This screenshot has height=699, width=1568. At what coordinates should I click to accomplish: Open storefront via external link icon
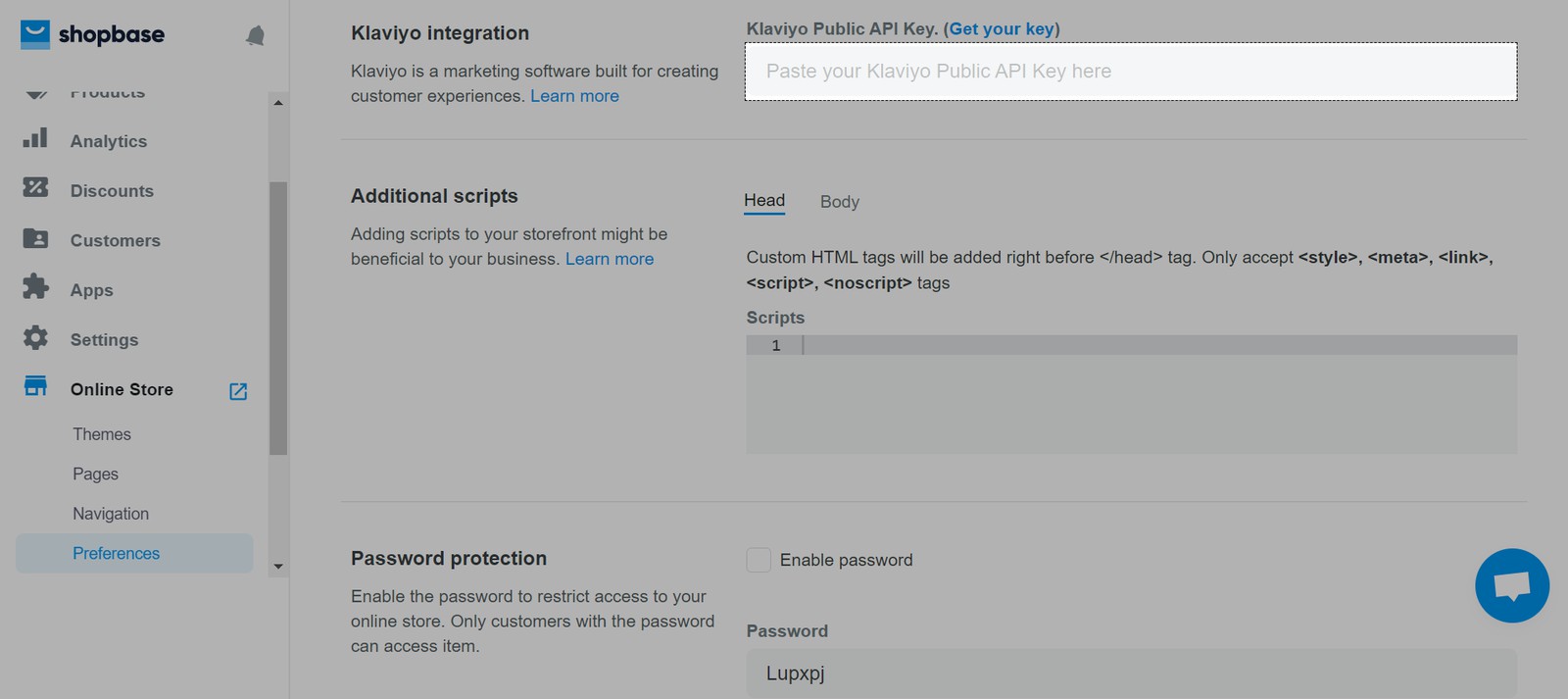[238, 391]
